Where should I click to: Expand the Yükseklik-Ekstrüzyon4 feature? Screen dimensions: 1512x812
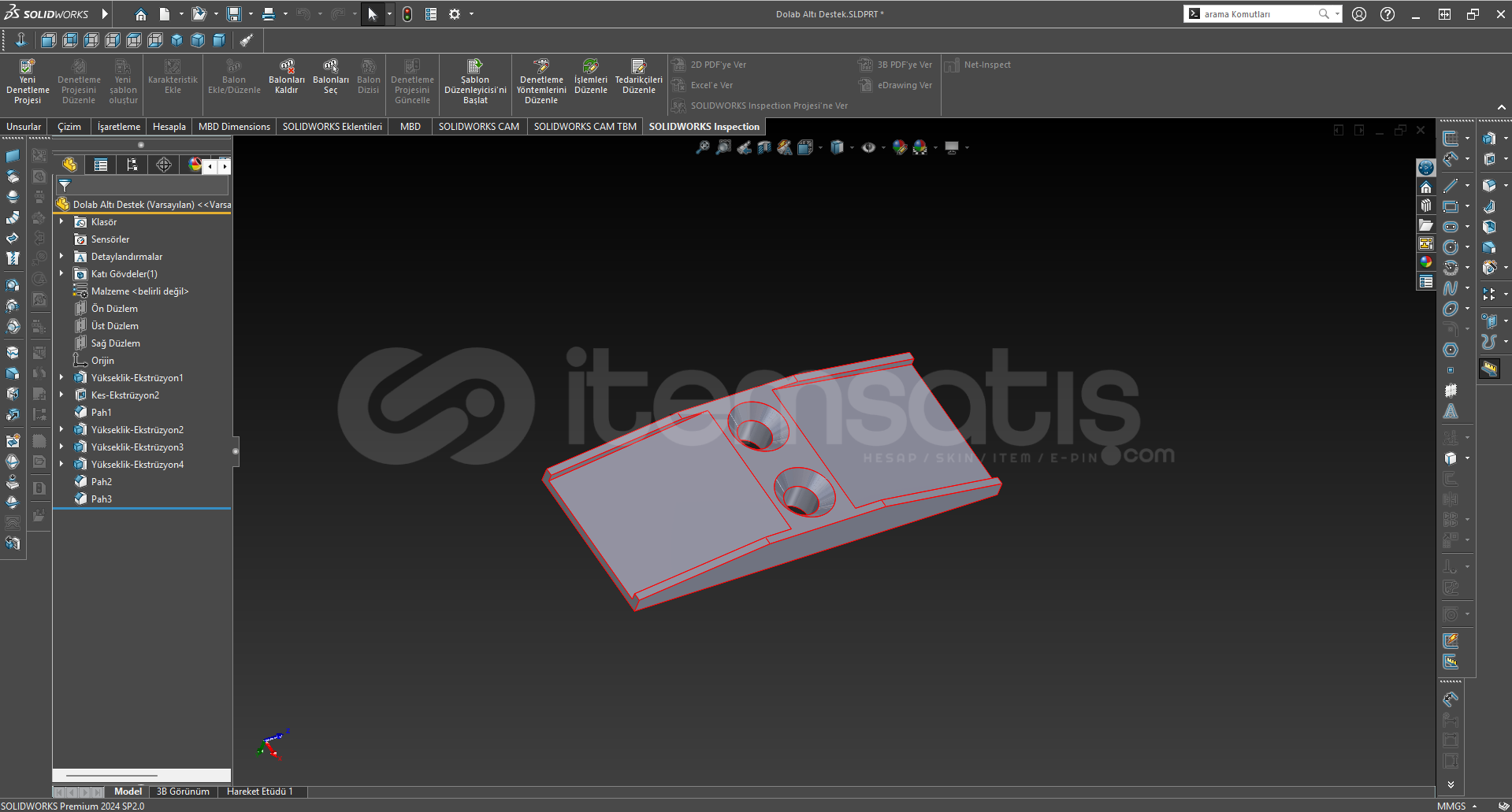[x=61, y=465]
